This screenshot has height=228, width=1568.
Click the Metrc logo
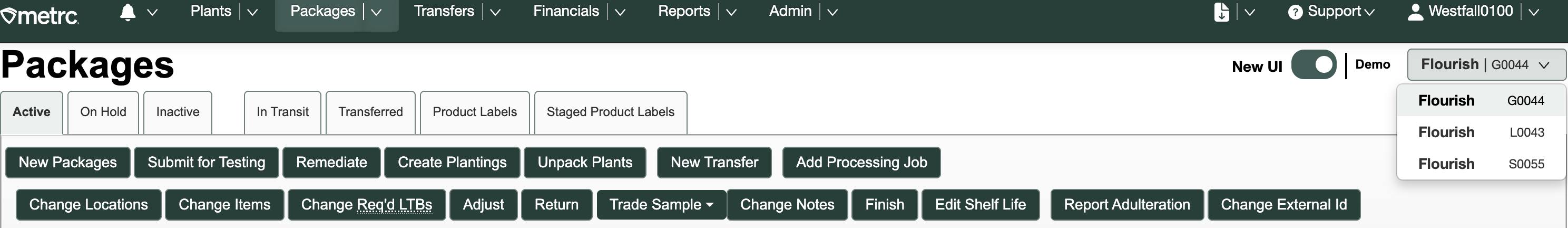point(40,15)
